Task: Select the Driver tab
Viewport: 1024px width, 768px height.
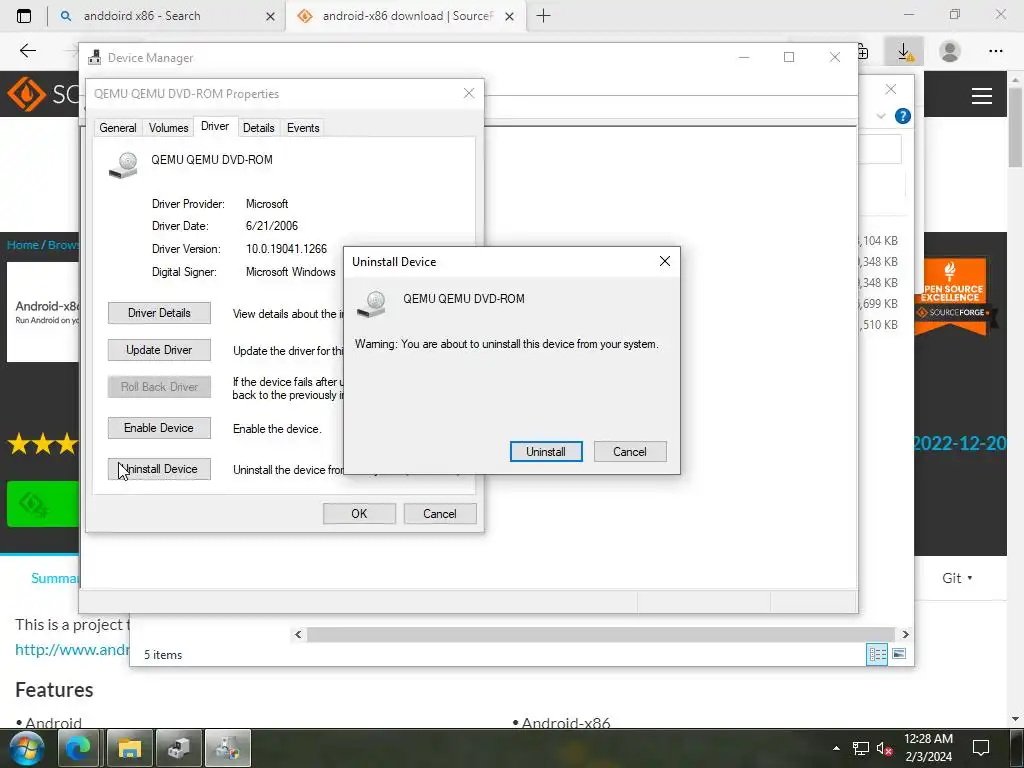Action: pos(215,126)
